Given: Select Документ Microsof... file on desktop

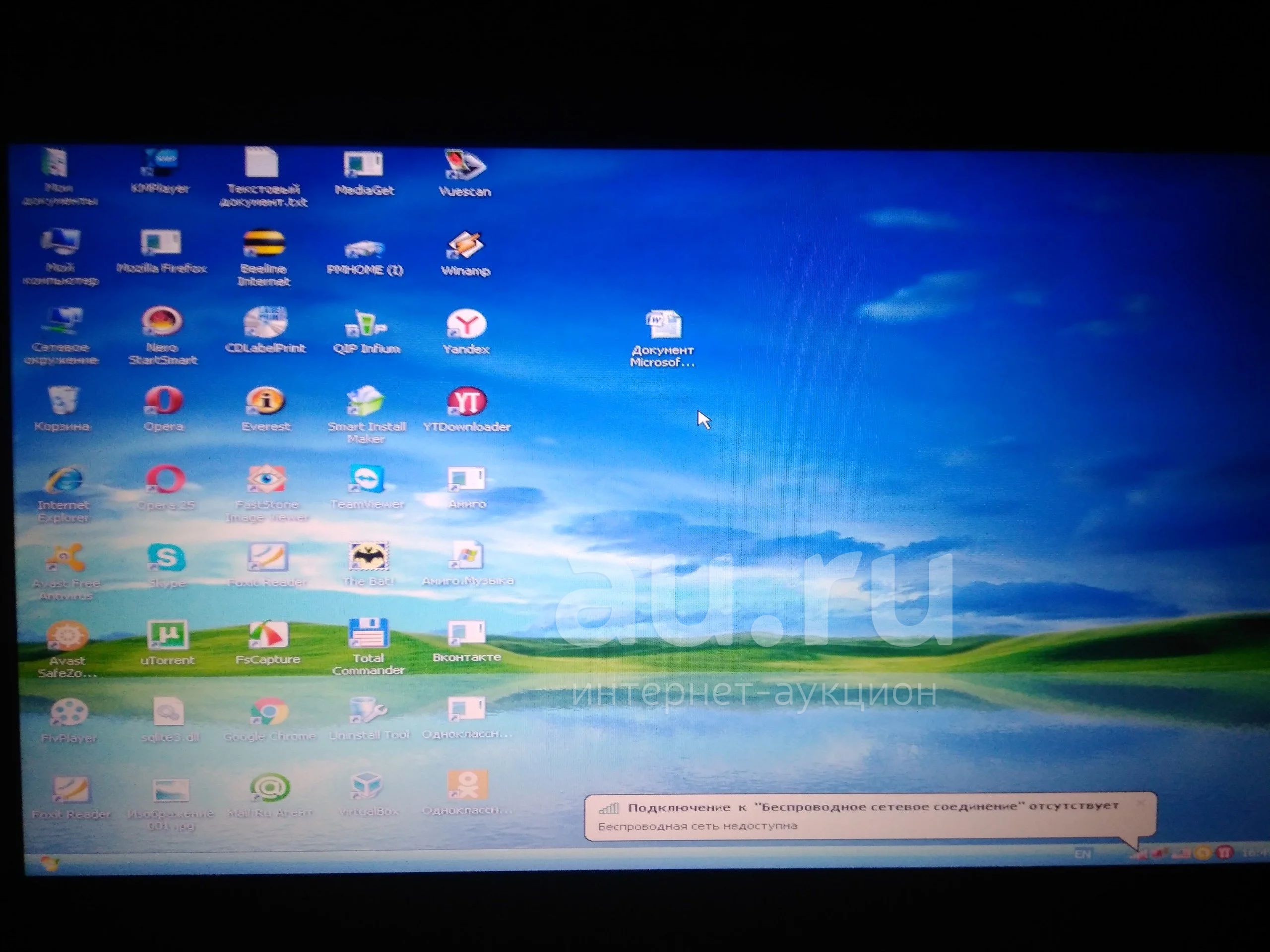Looking at the screenshot, I should tap(663, 339).
